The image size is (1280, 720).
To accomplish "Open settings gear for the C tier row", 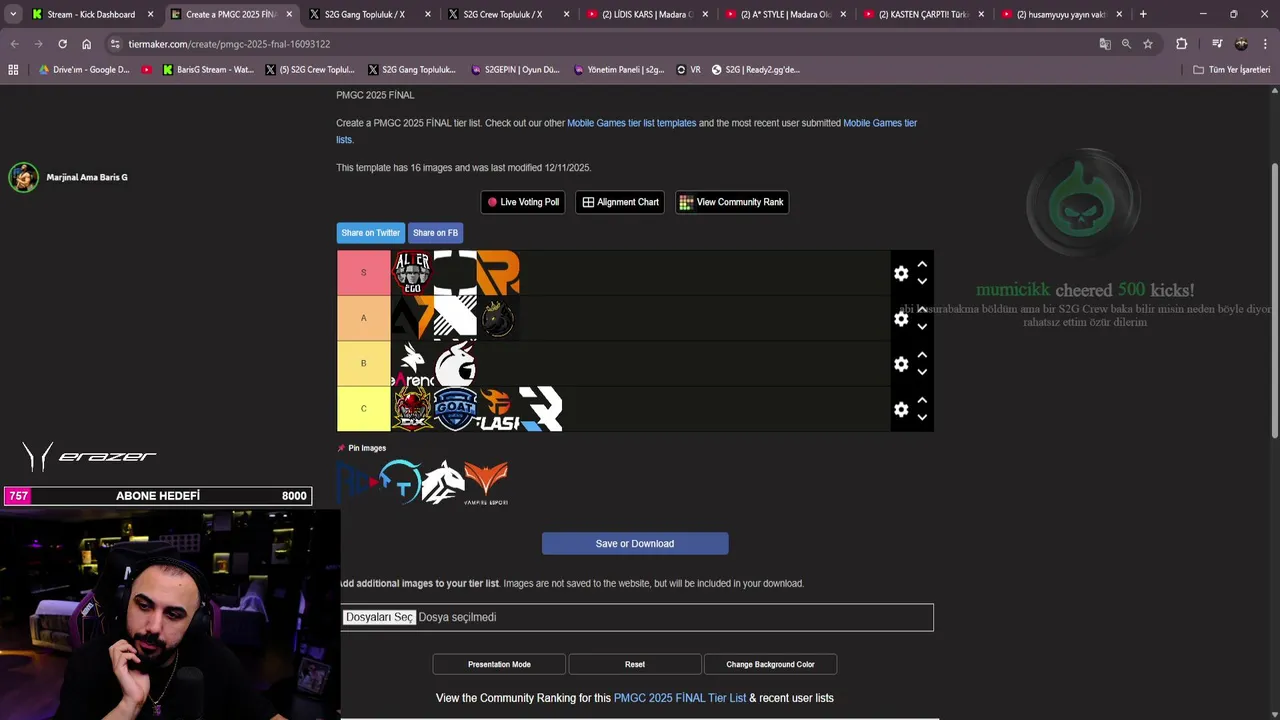I will pos(901,409).
